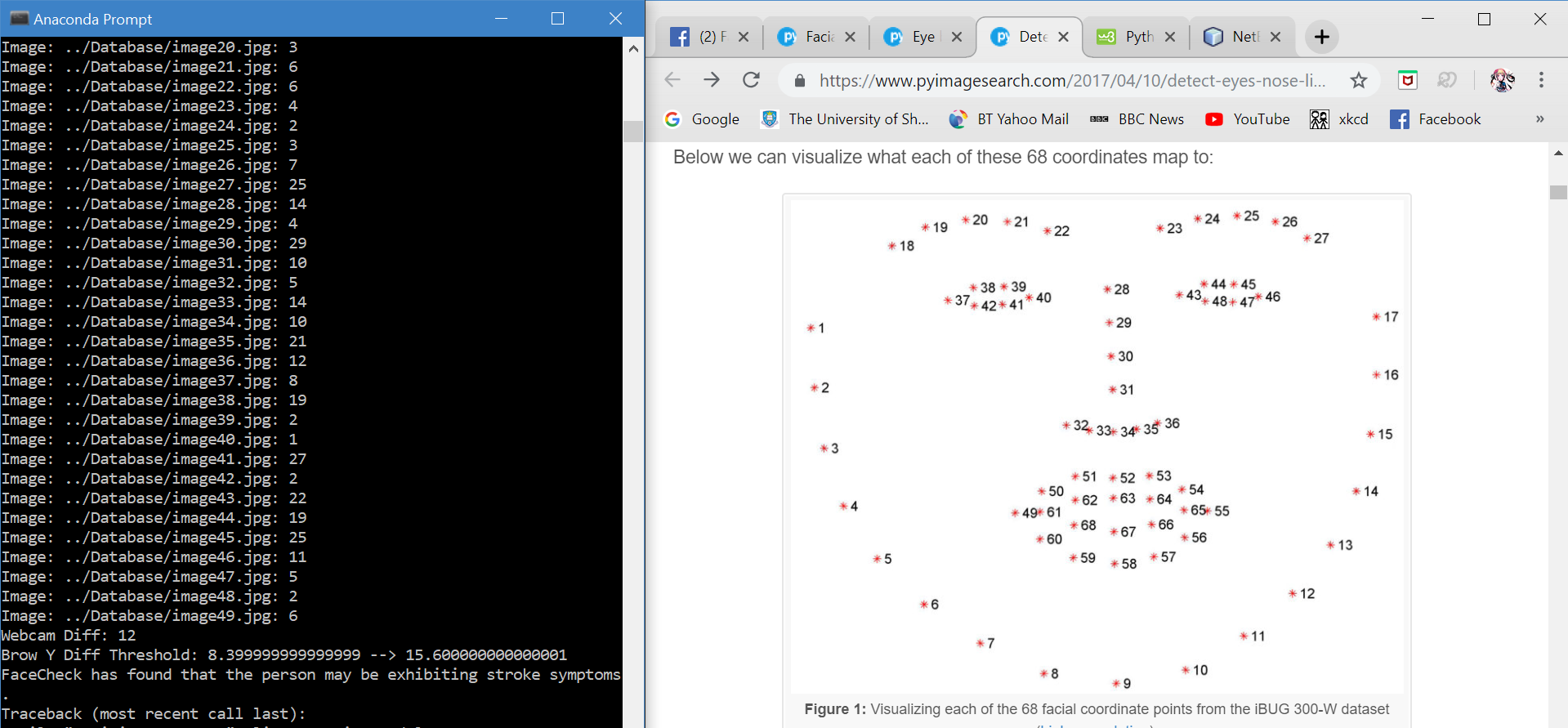Click the image41.jpg: 27 output line
This screenshot has width=1568, height=728.
coord(154,459)
